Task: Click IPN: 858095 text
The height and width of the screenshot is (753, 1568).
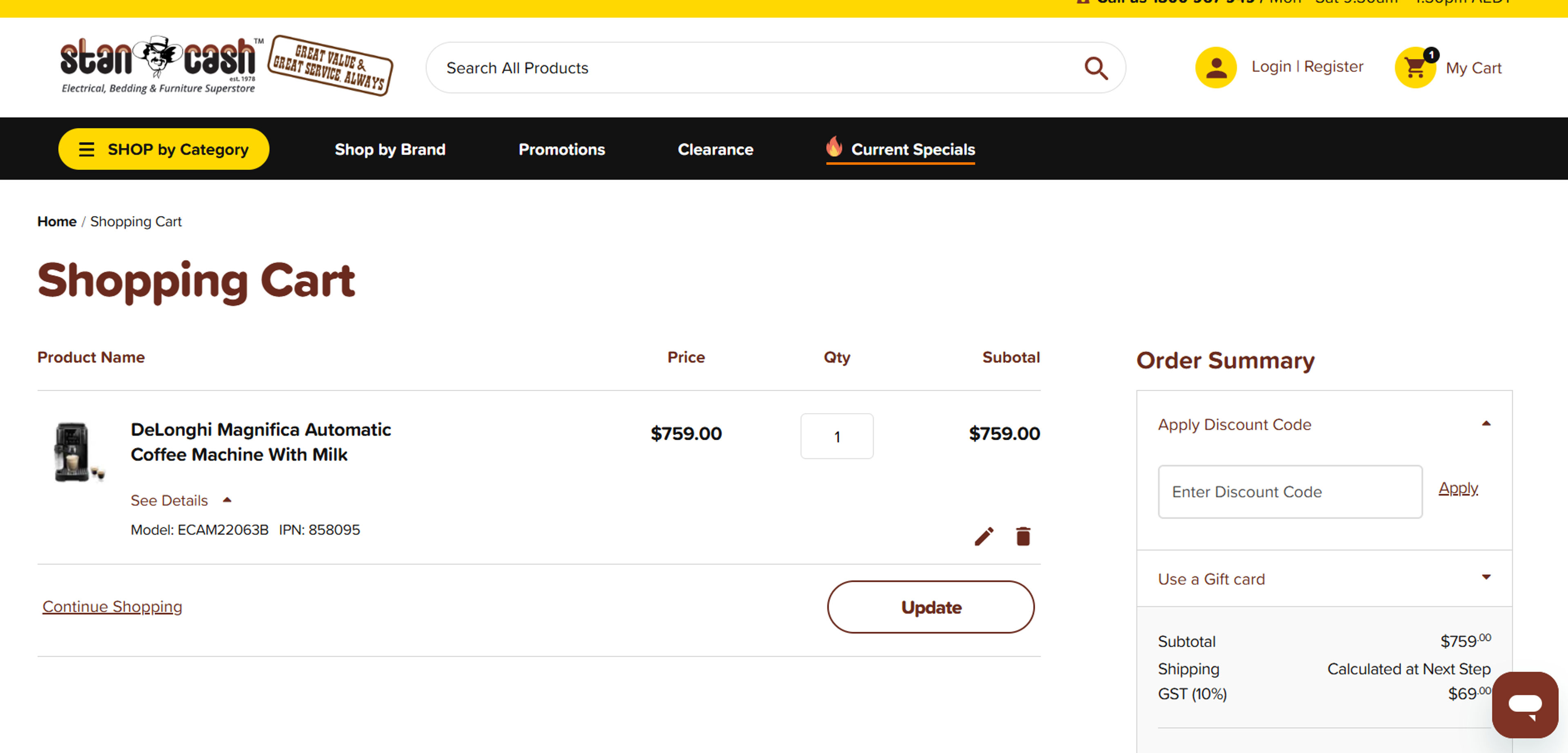Action: click(x=320, y=530)
